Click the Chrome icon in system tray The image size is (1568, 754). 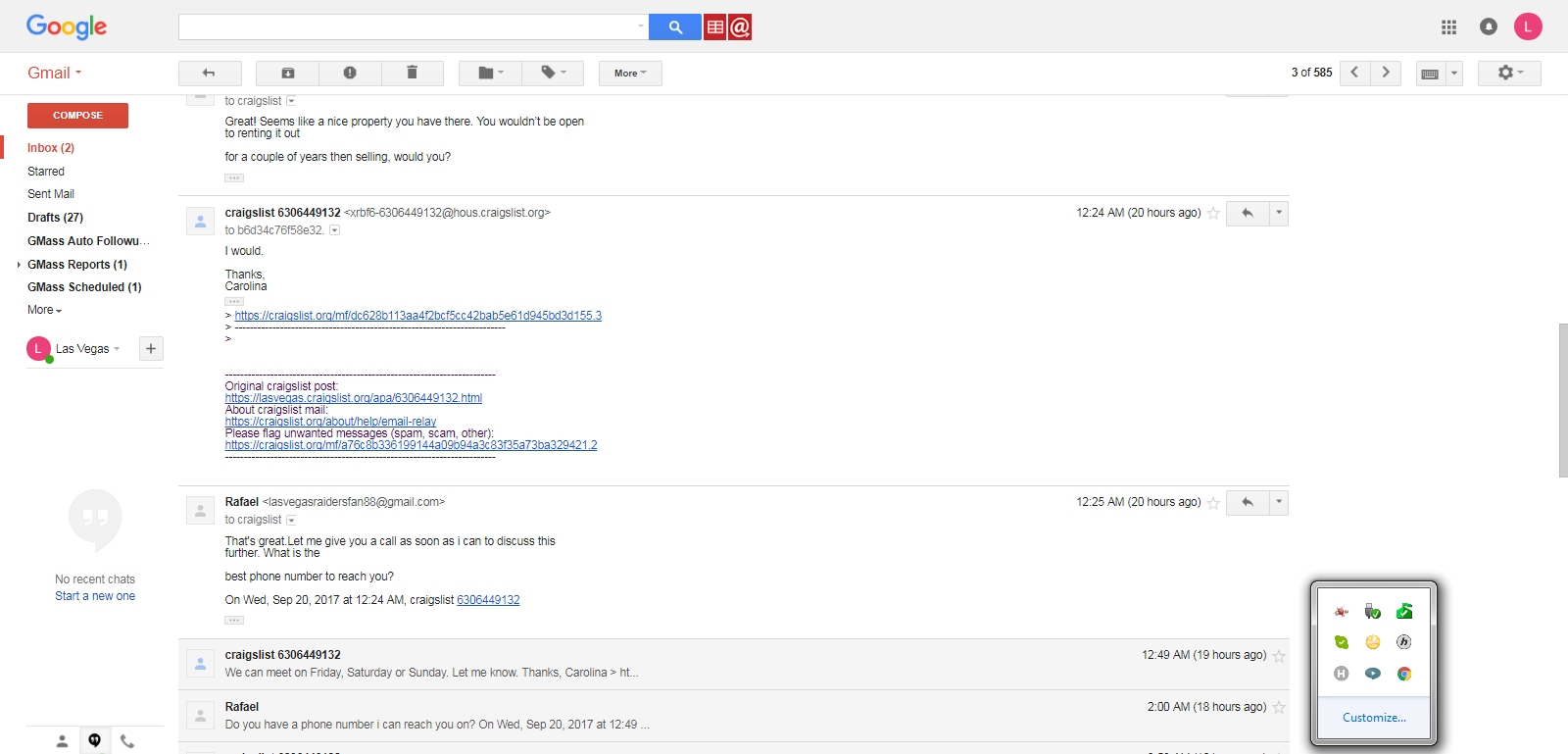(x=1404, y=674)
